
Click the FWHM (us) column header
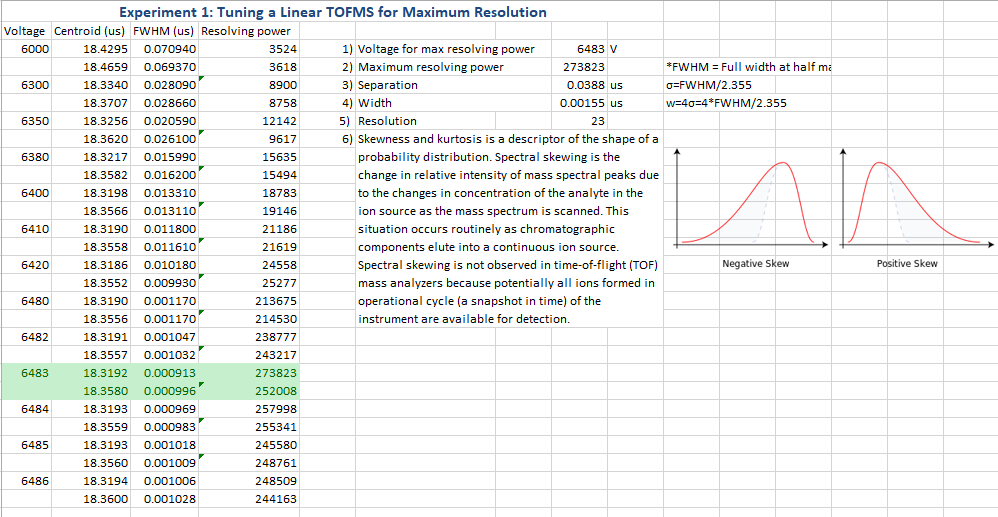click(x=164, y=31)
